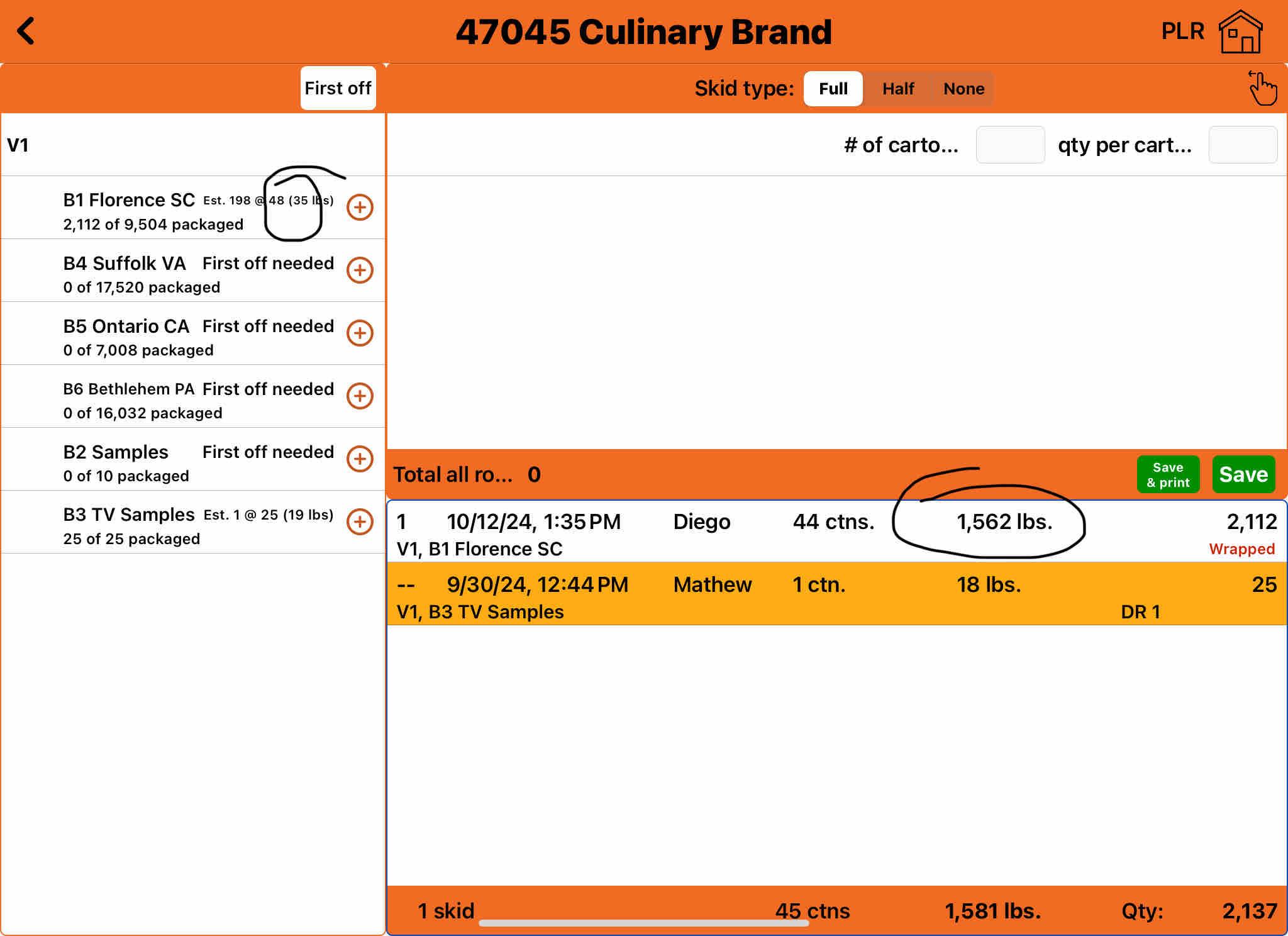The image size is (1288, 936).
Task: Open the home icon at top right
Action: pyautogui.click(x=1240, y=31)
